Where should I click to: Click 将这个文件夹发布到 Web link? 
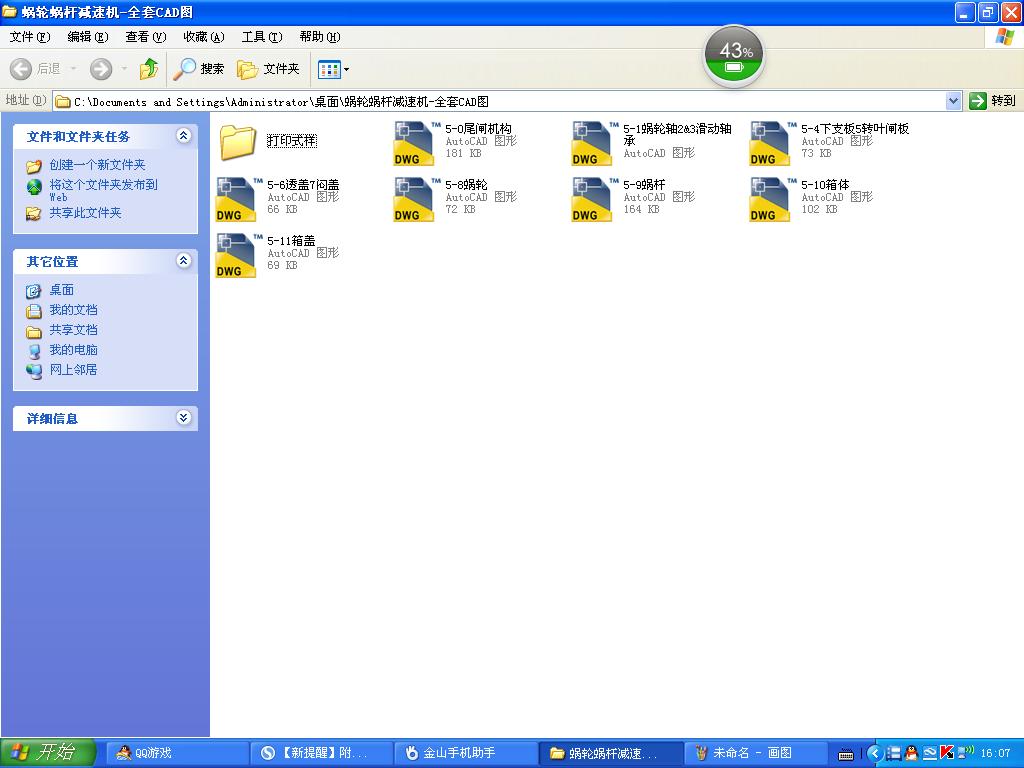tap(103, 190)
